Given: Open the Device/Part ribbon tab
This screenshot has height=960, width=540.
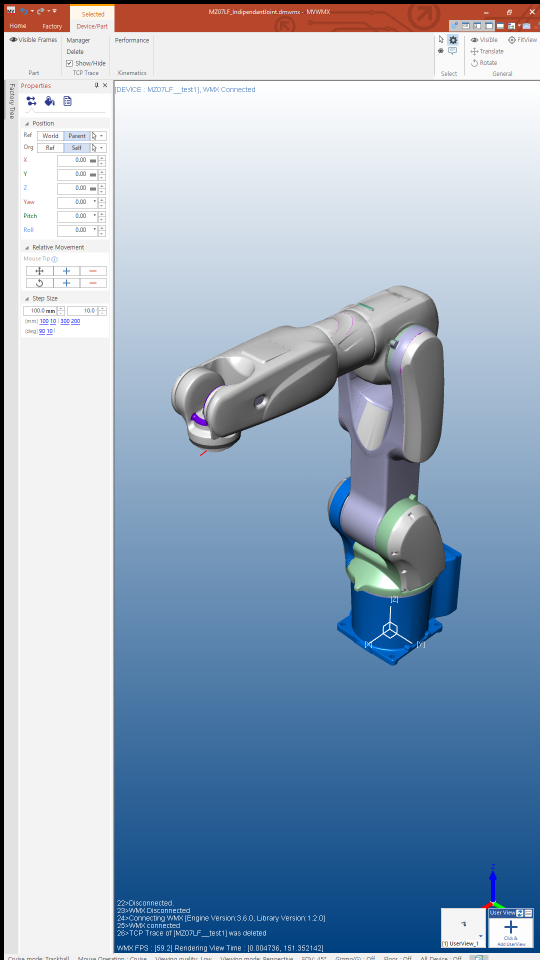Looking at the screenshot, I should tap(92, 26).
